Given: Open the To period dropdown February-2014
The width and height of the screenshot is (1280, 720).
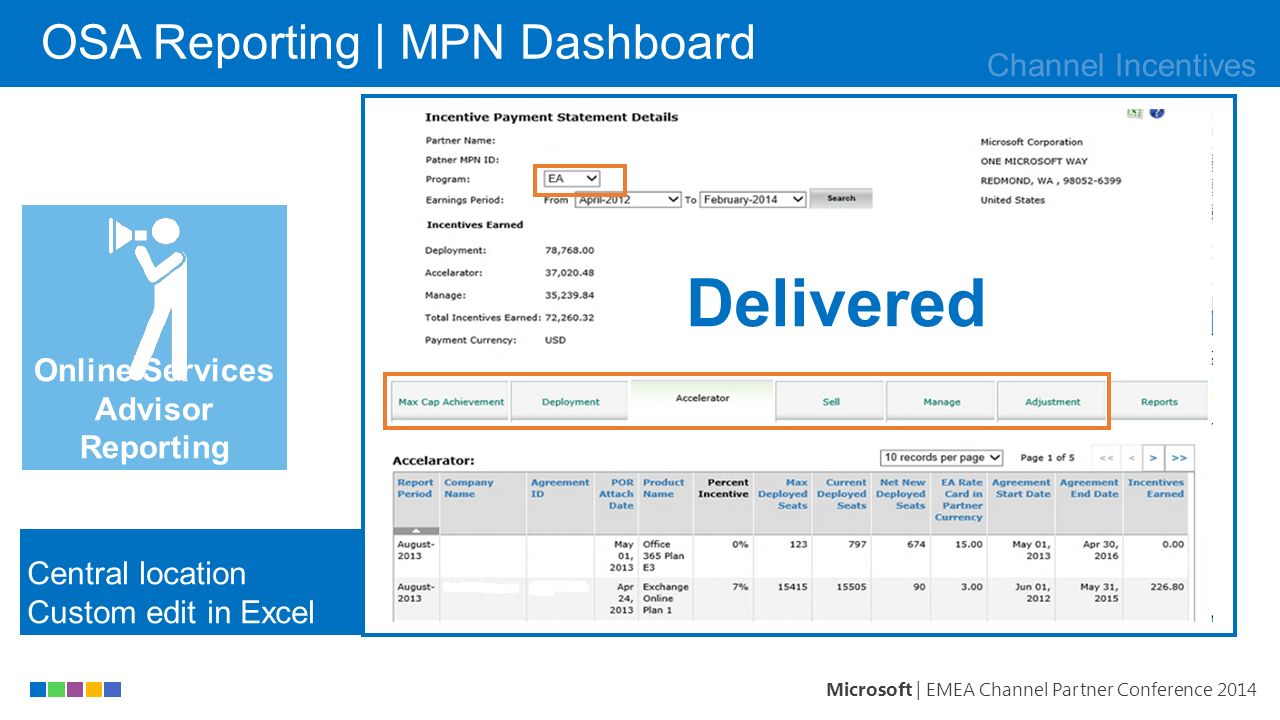Looking at the screenshot, I should coord(753,199).
